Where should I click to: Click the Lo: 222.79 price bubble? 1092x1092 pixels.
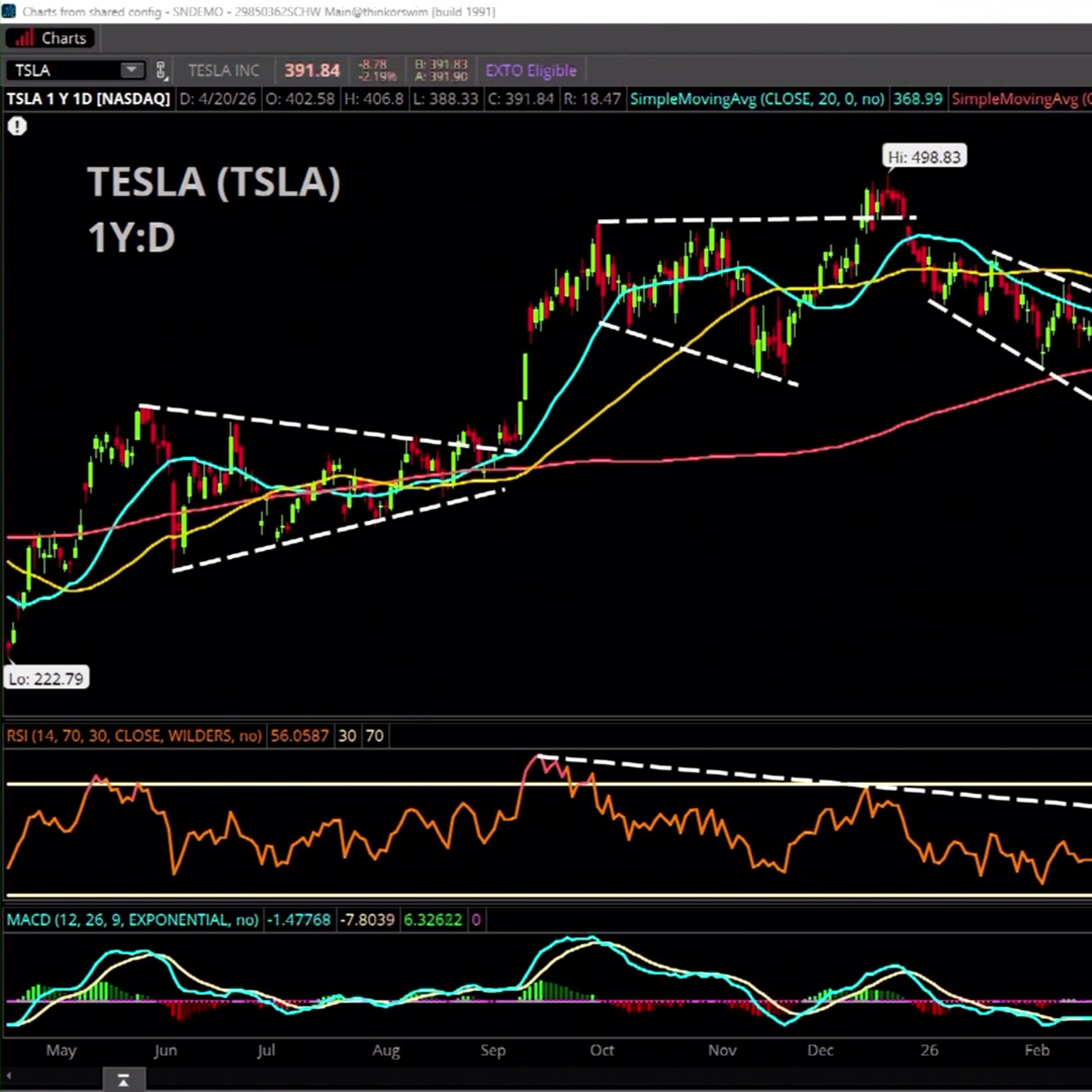click(46, 678)
